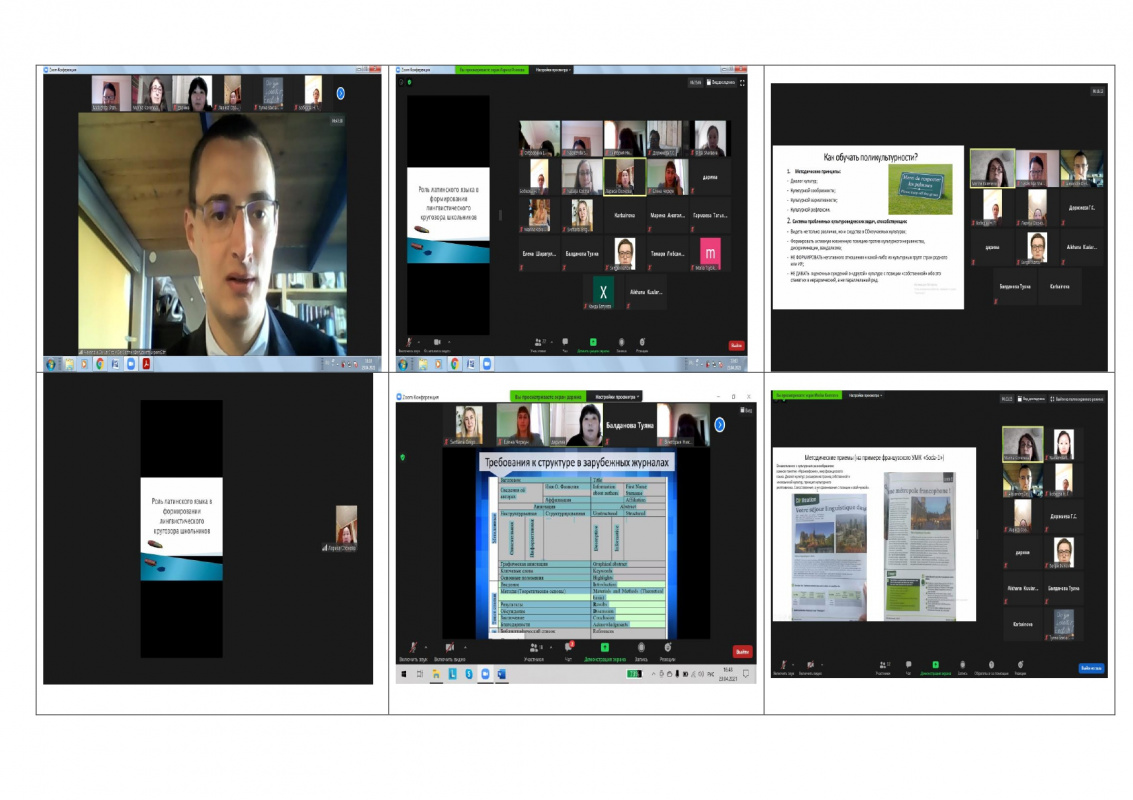Screen dimensions: 1133x800
Task: Click Вид view option near Балданова Туяна
Action: tap(743, 411)
